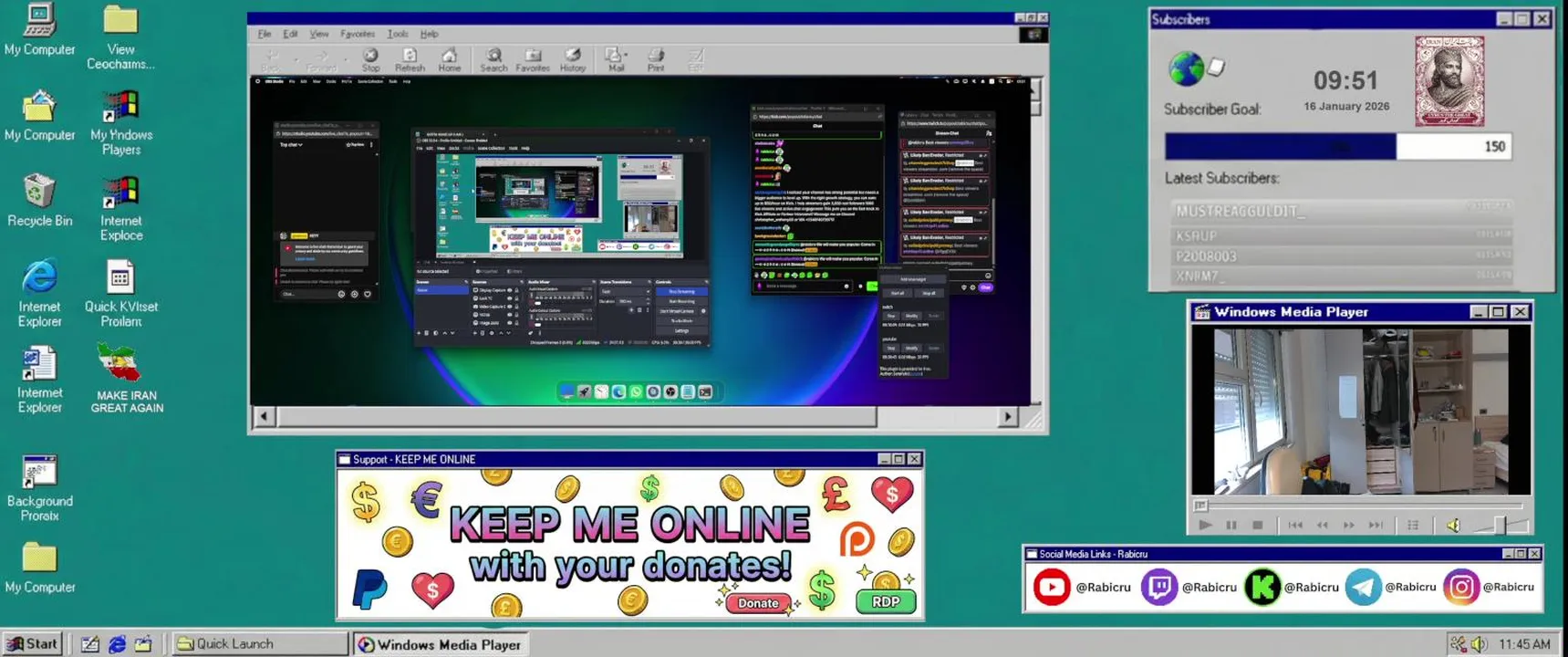Click the Refresh toolbar icon
The height and width of the screenshot is (657, 1568).
pyautogui.click(x=410, y=60)
